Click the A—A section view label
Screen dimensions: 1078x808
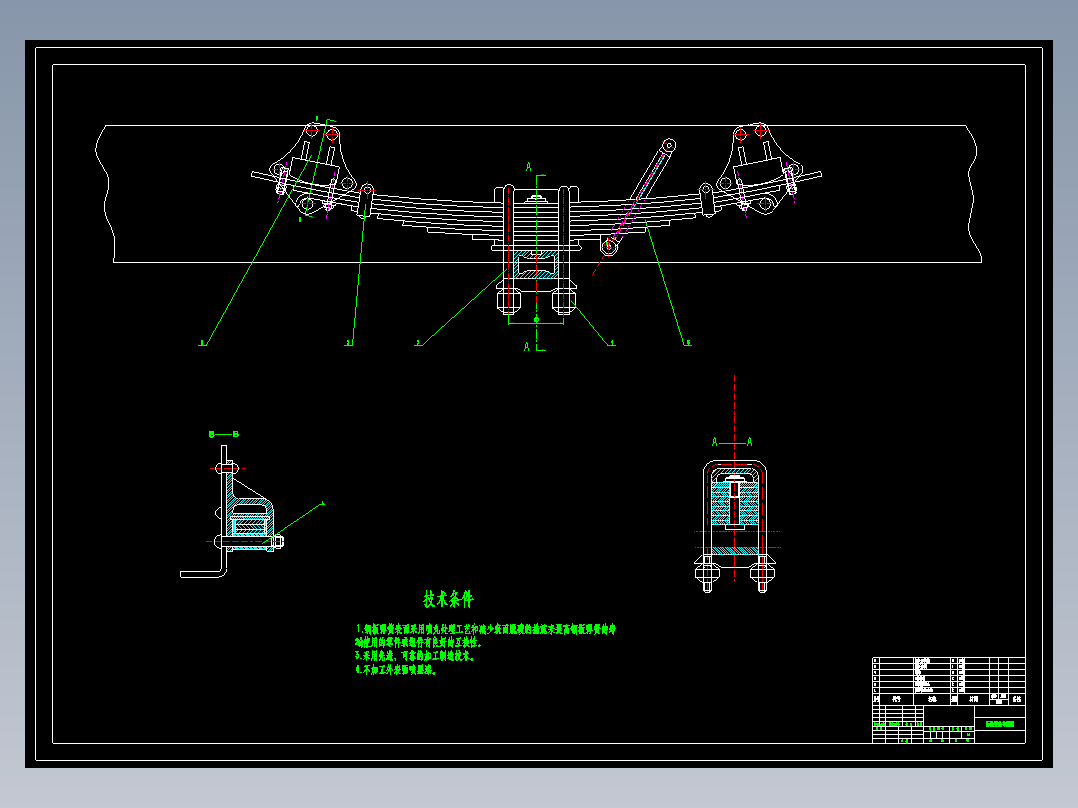[x=732, y=441]
